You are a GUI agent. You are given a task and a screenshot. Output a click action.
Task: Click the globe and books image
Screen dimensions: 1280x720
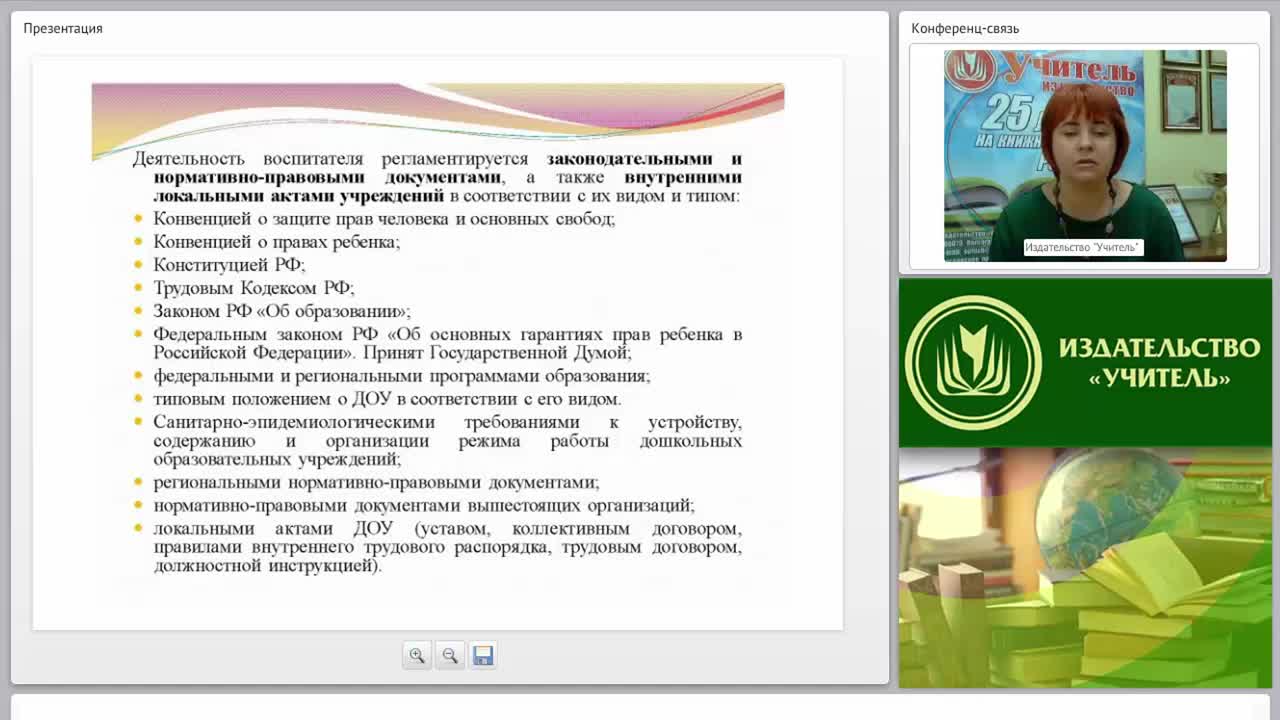[x=1085, y=567]
